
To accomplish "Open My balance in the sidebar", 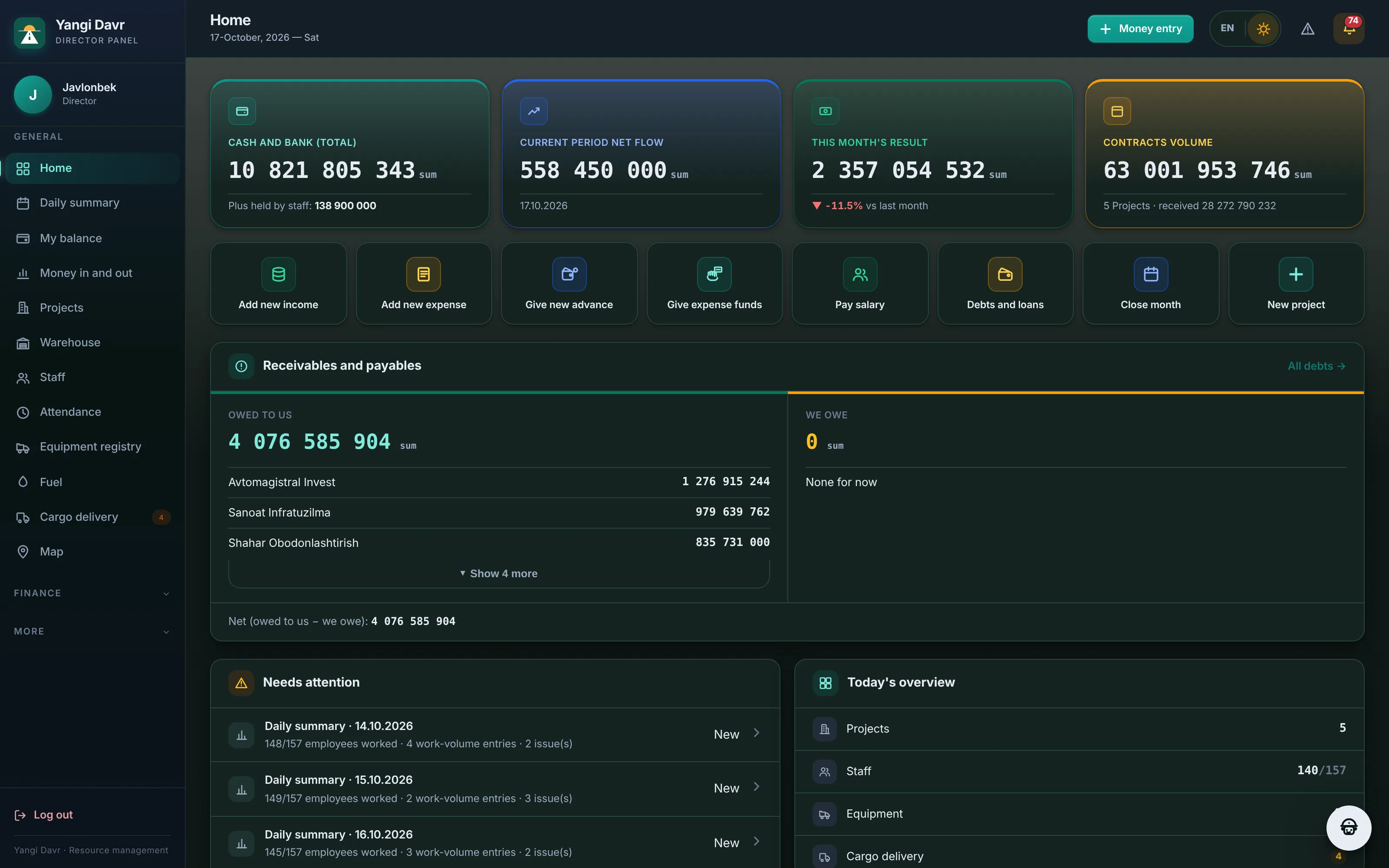I will point(92,238).
